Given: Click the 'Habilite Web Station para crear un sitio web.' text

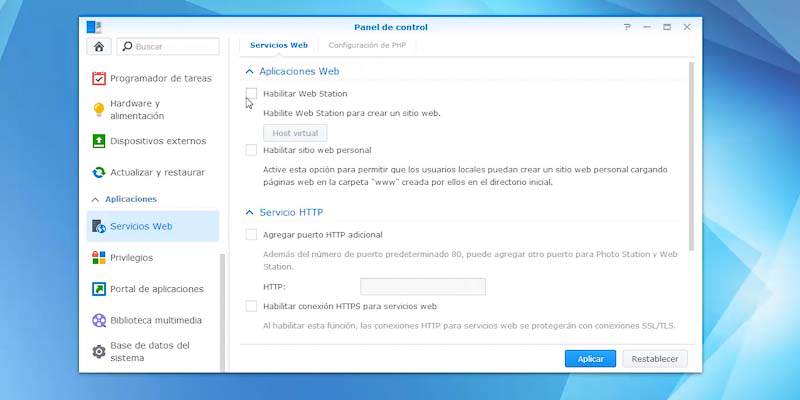Looking at the screenshot, I should pyautogui.click(x=352, y=113).
